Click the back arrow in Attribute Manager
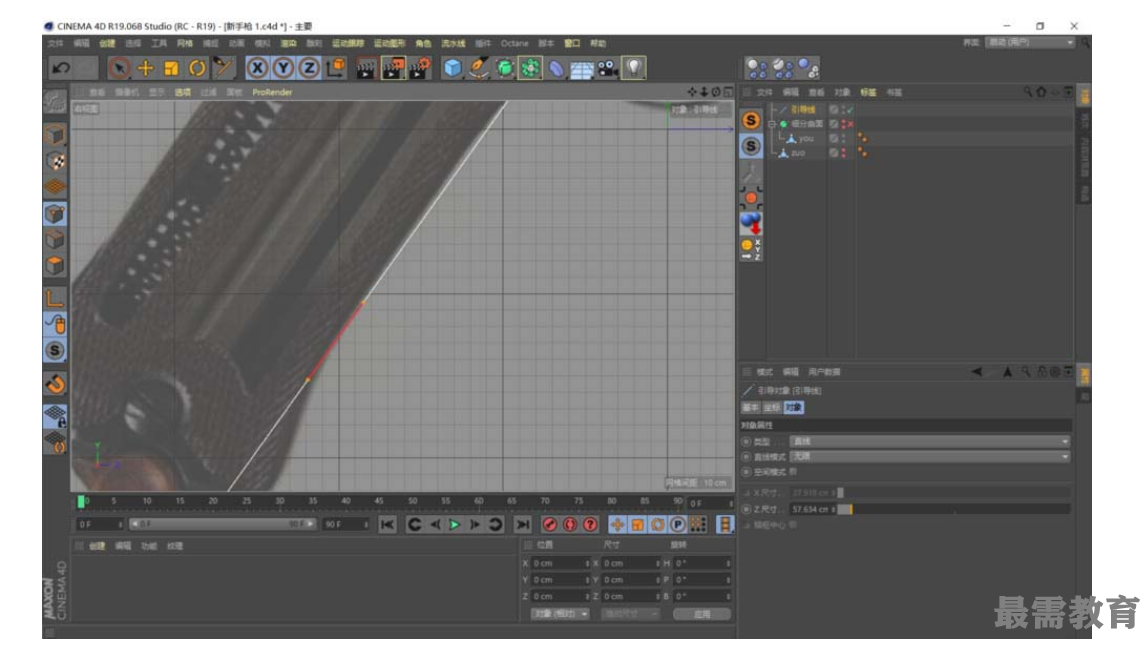 coord(977,371)
